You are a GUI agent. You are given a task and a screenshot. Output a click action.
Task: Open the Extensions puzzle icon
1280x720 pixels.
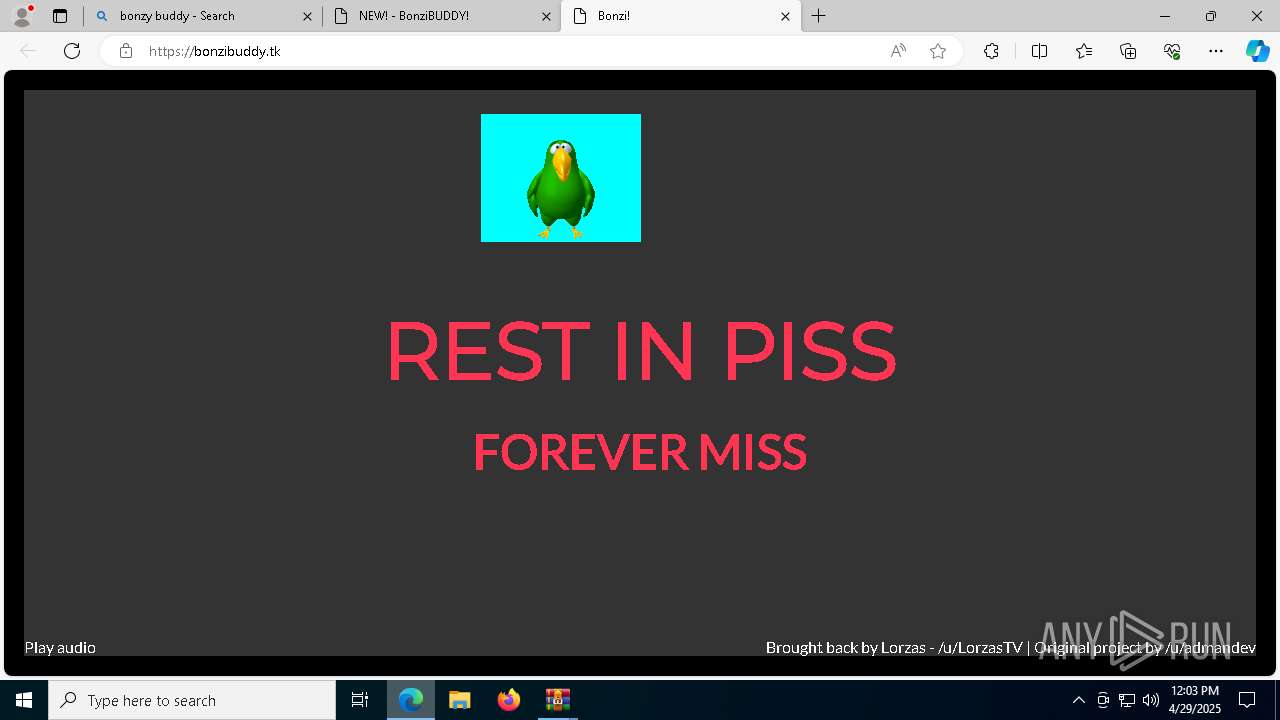tap(991, 51)
